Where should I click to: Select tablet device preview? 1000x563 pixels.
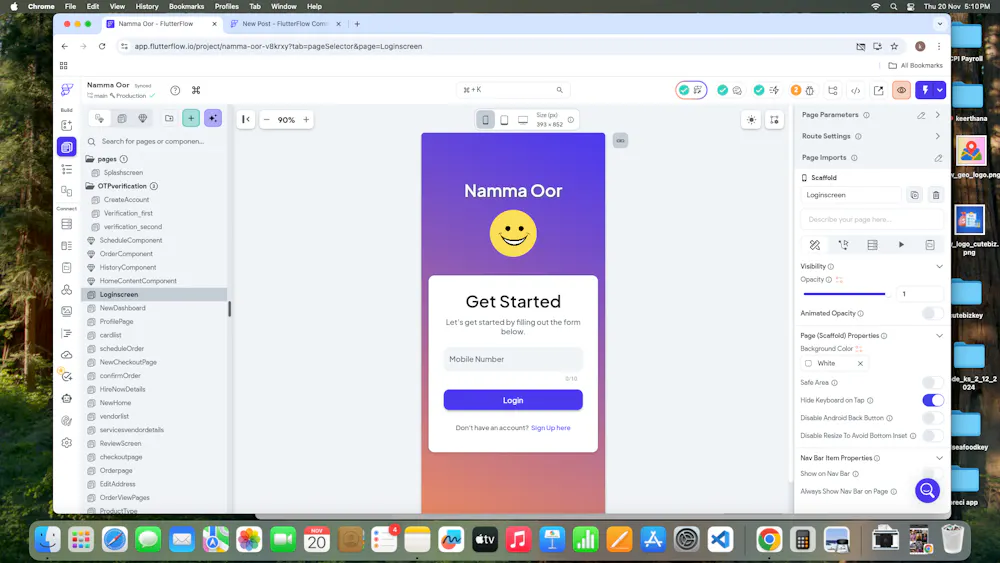tap(504, 120)
